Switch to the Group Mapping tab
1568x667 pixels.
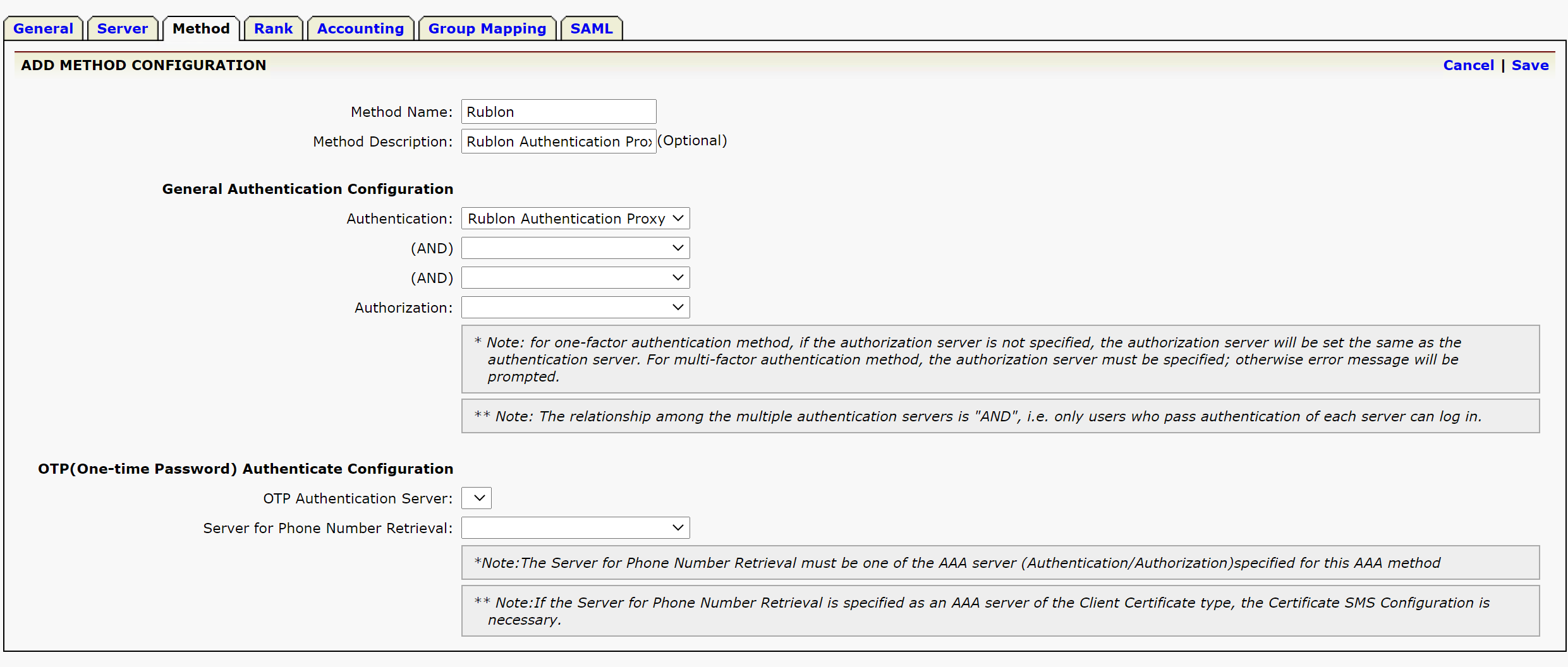click(x=487, y=28)
